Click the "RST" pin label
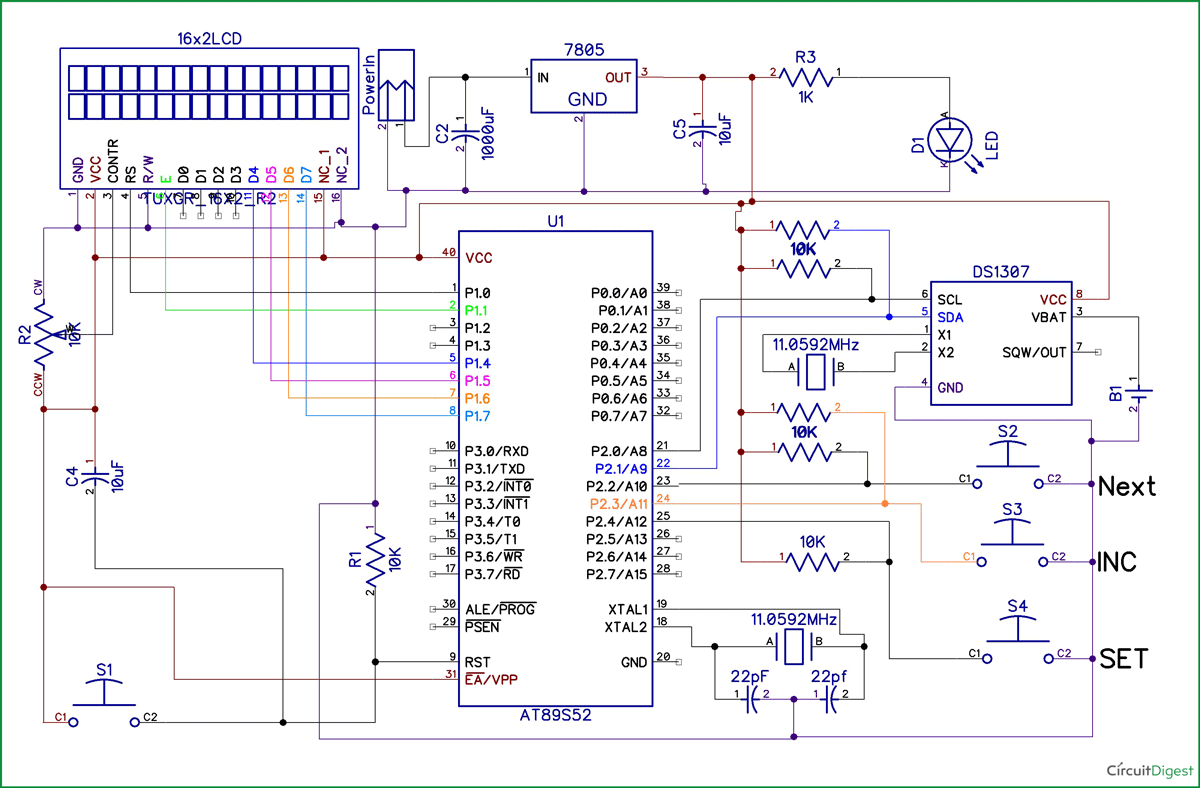Image resolution: width=1200 pixels, height=788 pixels. pos(476,661)
